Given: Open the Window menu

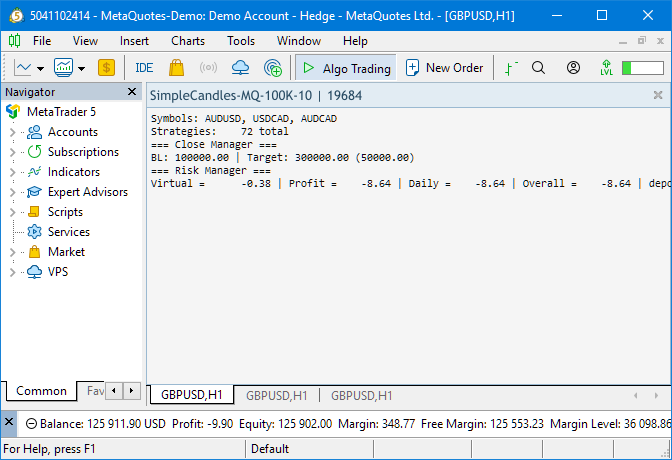Looking at the screenshot, I should 299,41.
